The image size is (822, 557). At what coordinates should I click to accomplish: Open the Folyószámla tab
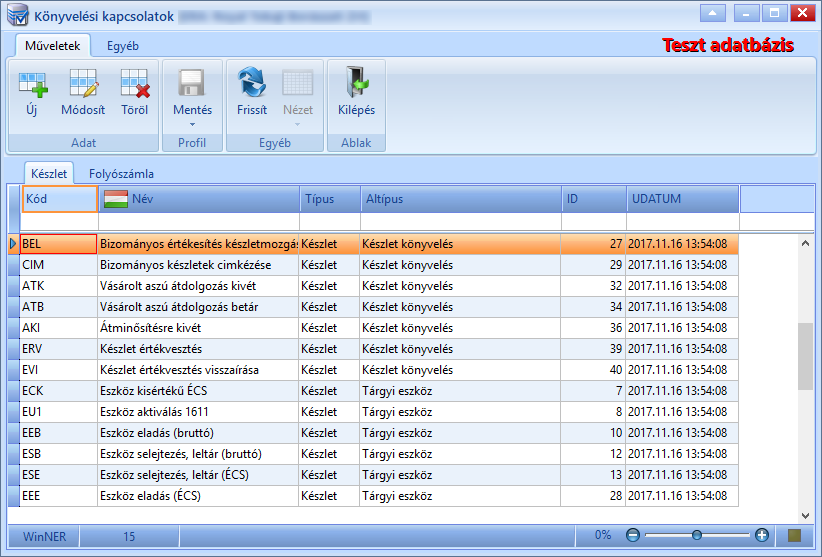pos(121,173)
